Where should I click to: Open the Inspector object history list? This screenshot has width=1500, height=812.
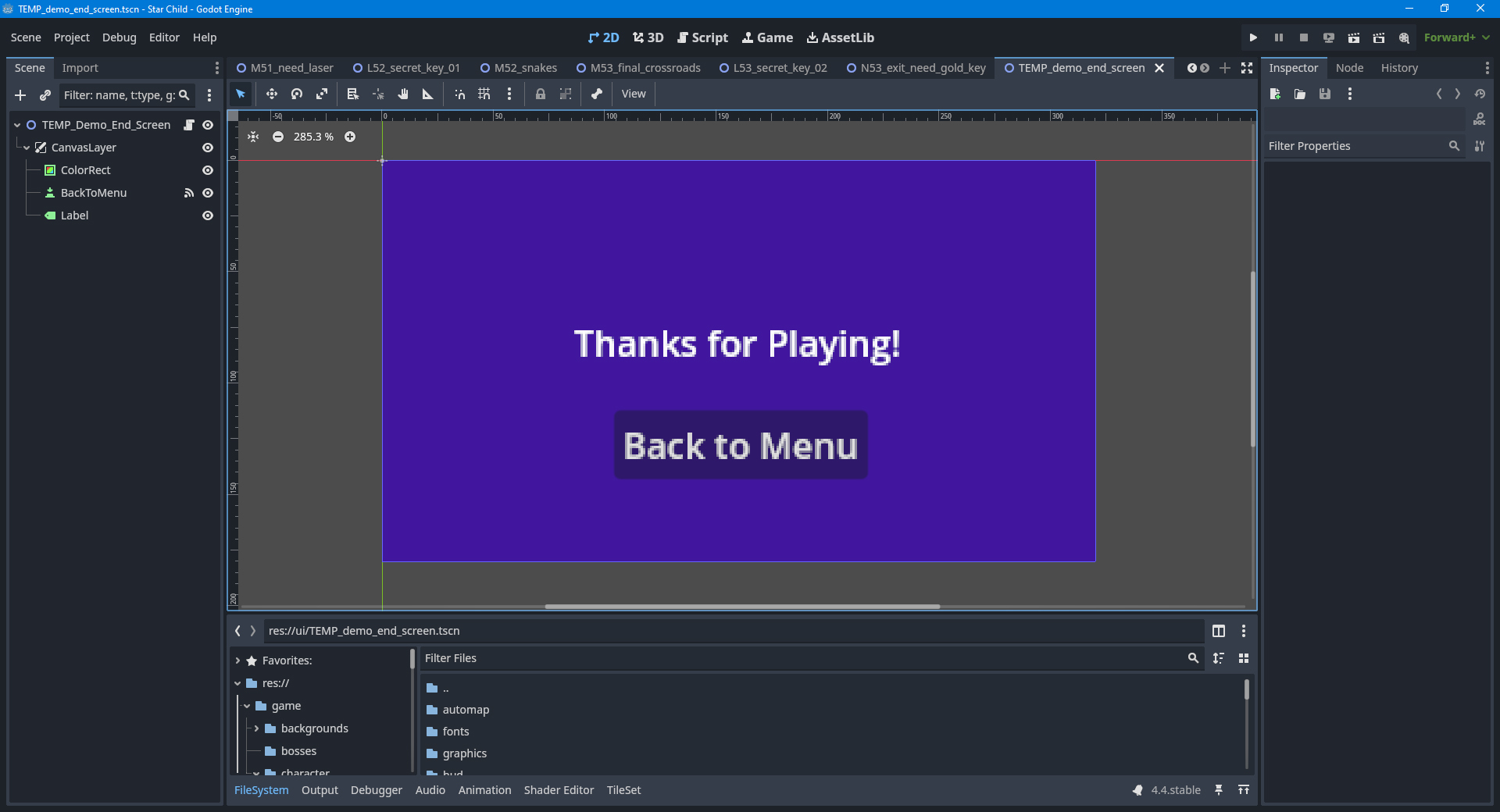point(1480,94)
